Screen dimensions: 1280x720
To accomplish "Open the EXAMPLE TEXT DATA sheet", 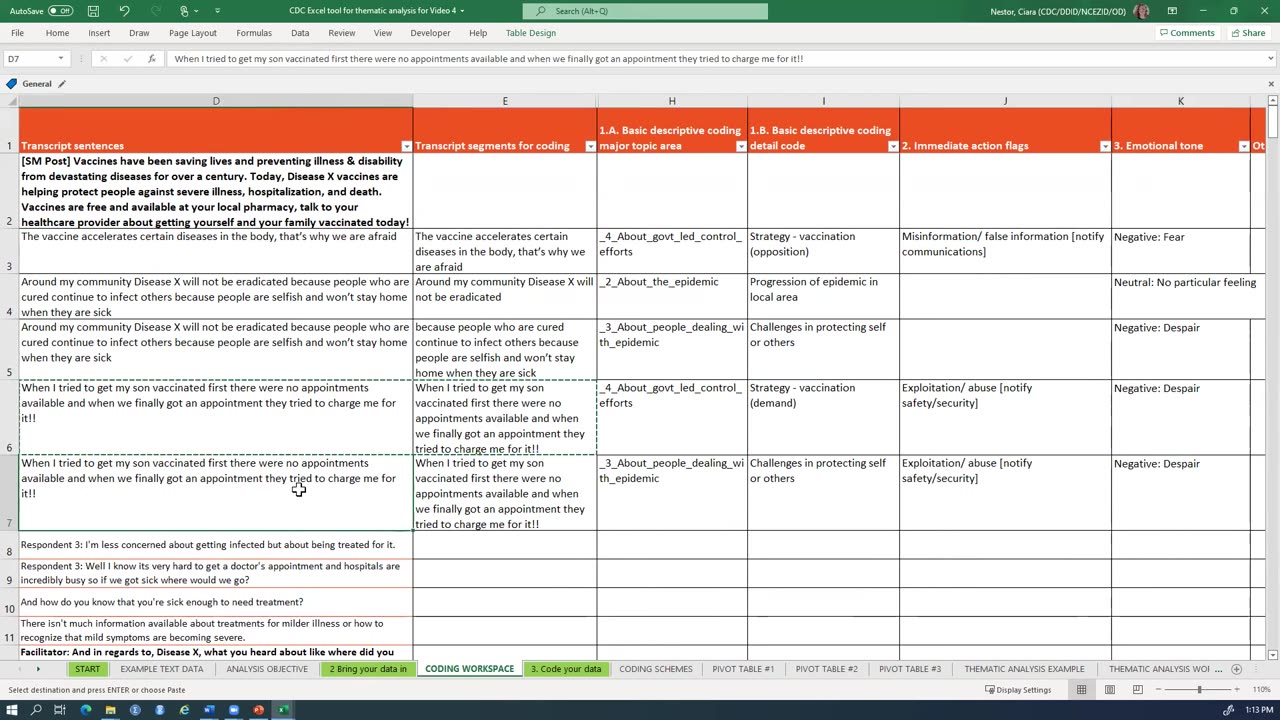I will pos(162,669).
